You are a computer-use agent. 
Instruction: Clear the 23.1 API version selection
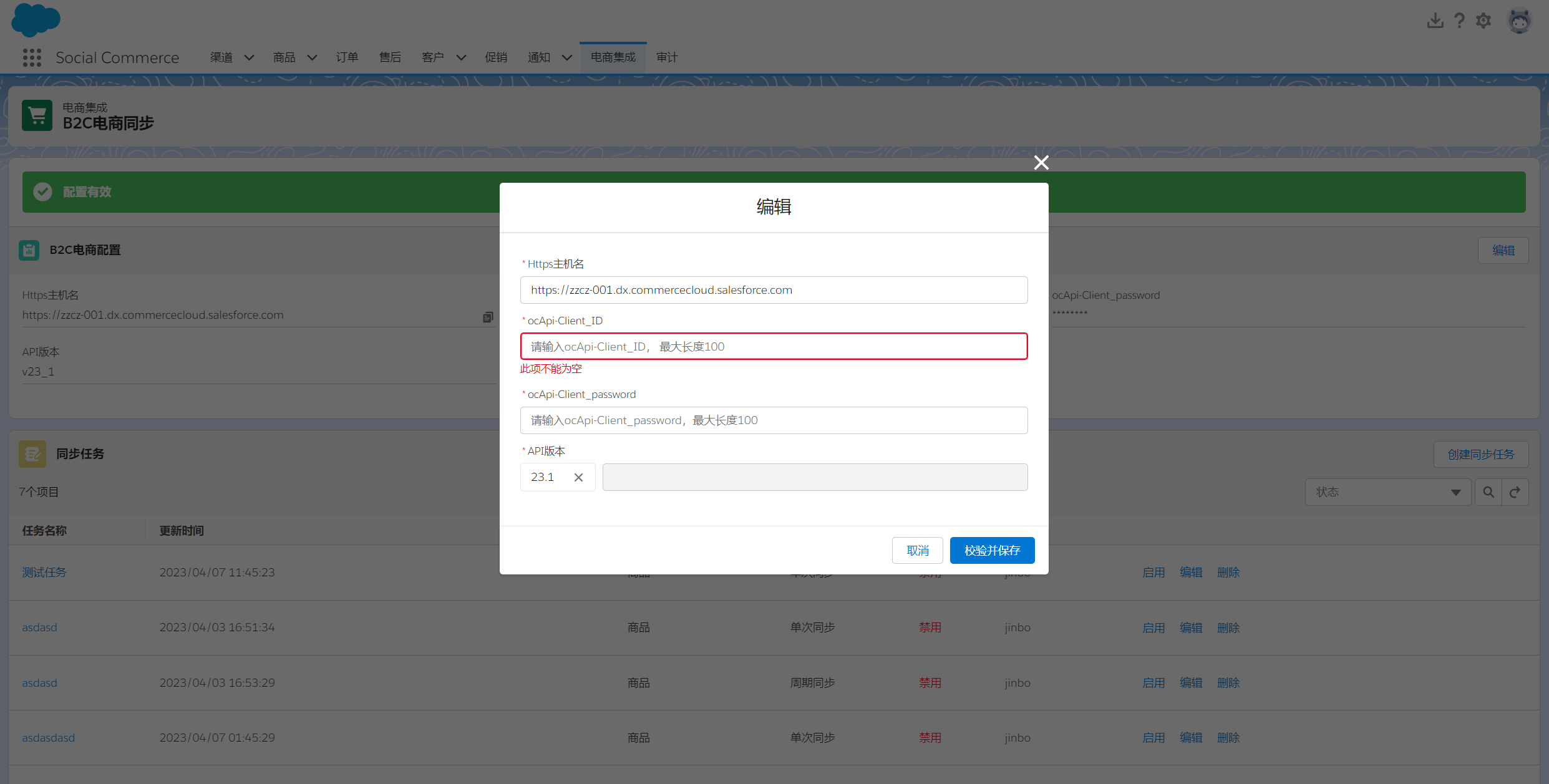(x=578, y=477)
